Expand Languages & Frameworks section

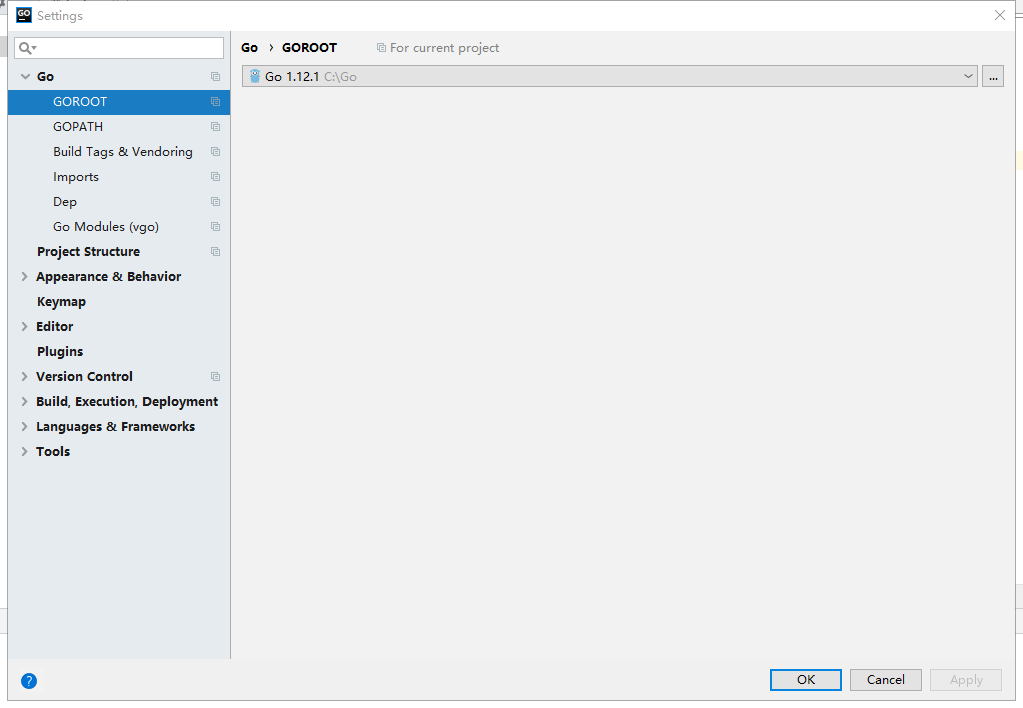24,426
